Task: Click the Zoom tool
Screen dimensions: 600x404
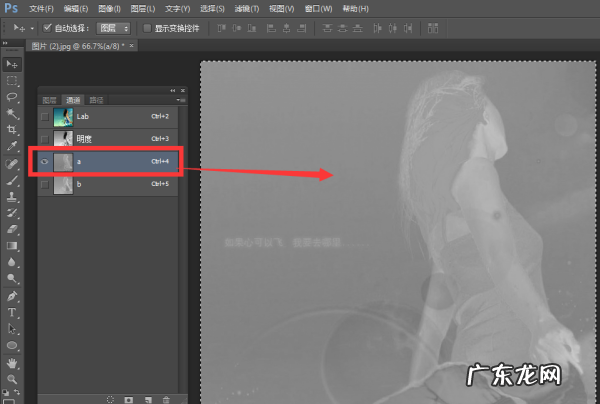Action: pyautogui.click(x=12, y=379)
